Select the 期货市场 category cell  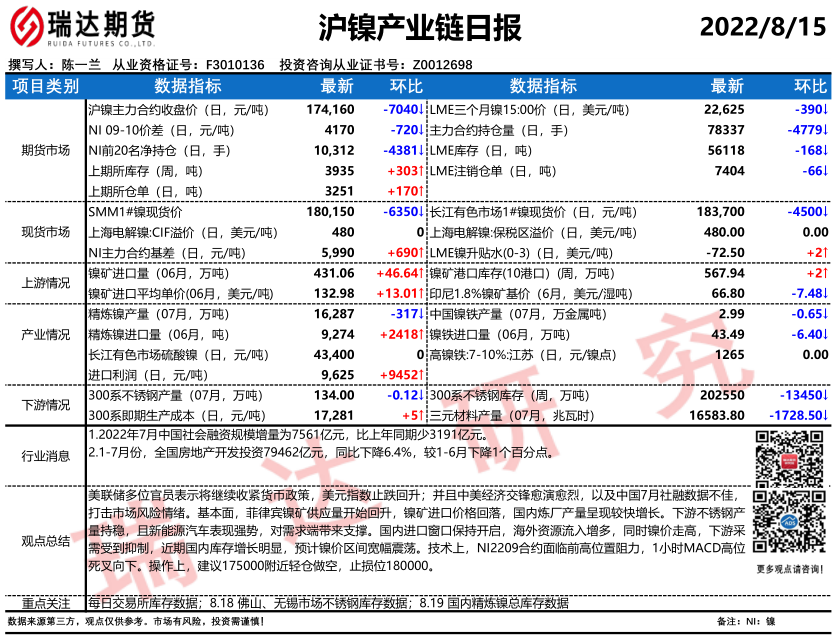pos(45,150)
